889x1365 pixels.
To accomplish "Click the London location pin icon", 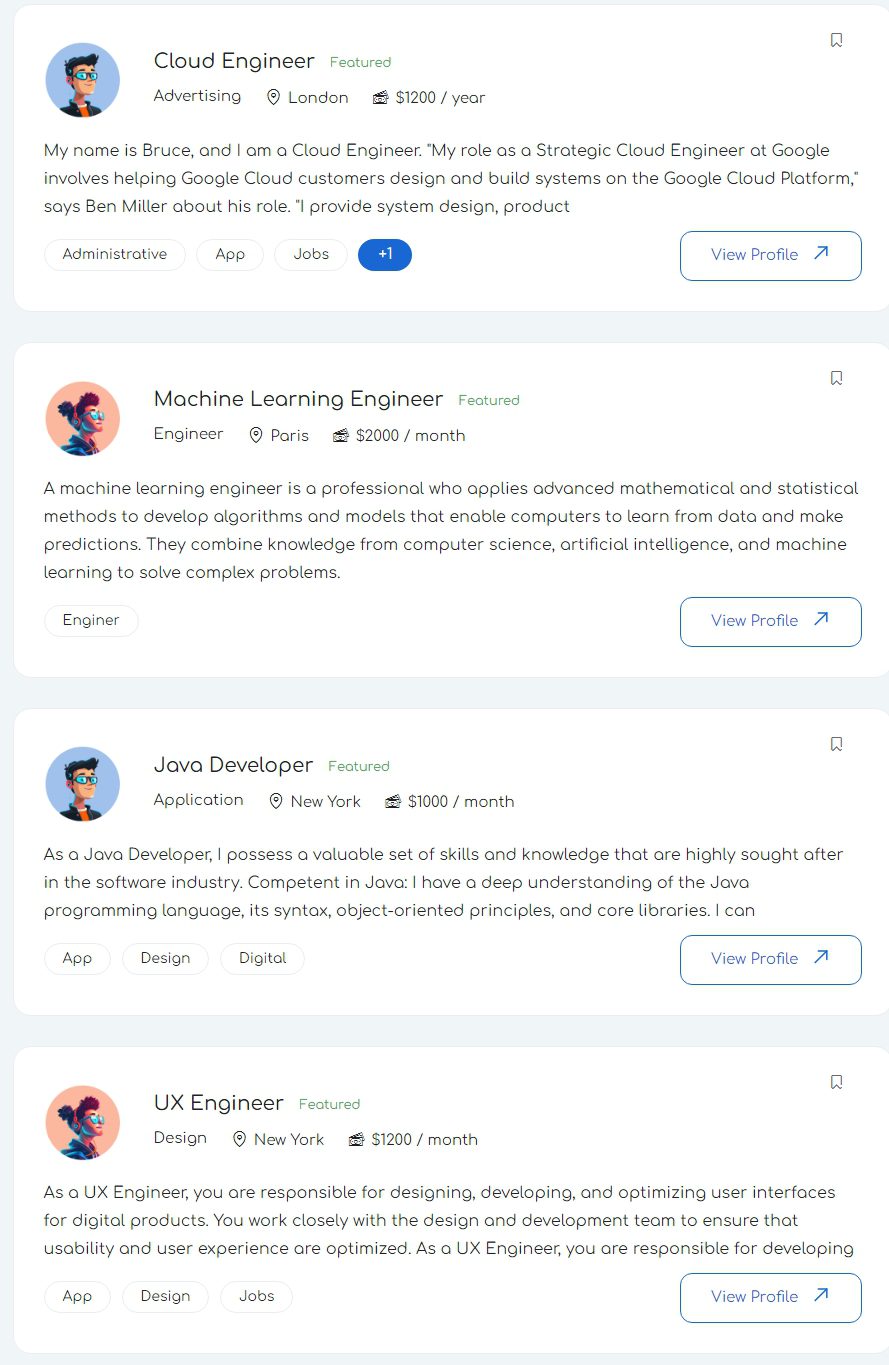I will click(x=274, y=98).
